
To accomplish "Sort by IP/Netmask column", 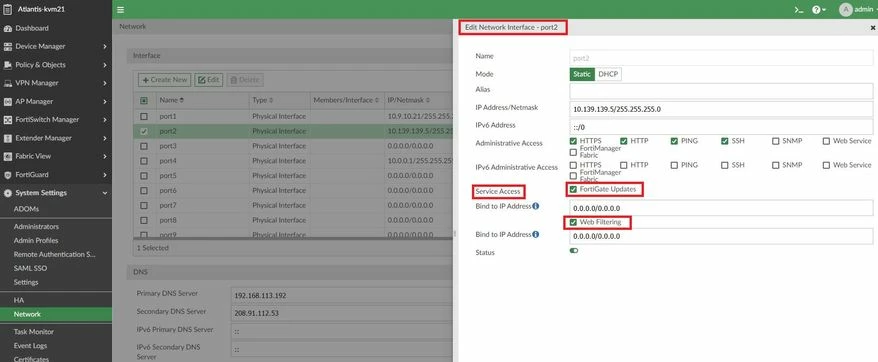I will pyautogui.click(x=408, y=100).
